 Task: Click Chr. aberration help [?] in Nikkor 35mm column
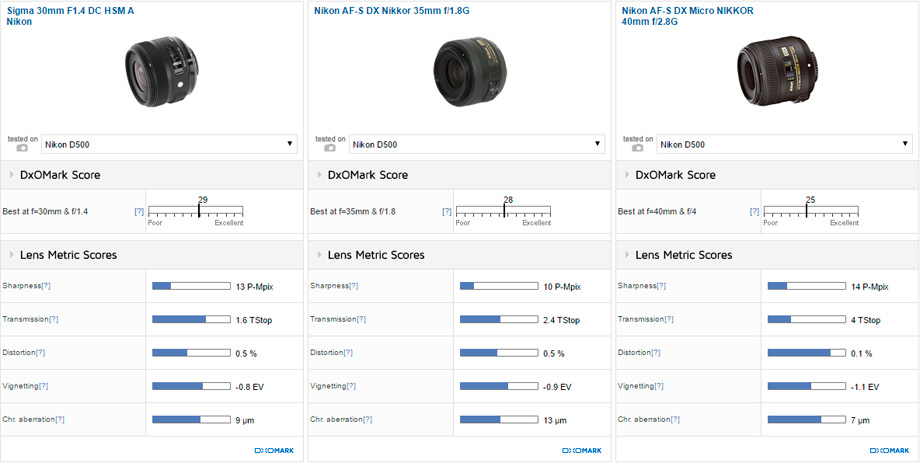368,420
